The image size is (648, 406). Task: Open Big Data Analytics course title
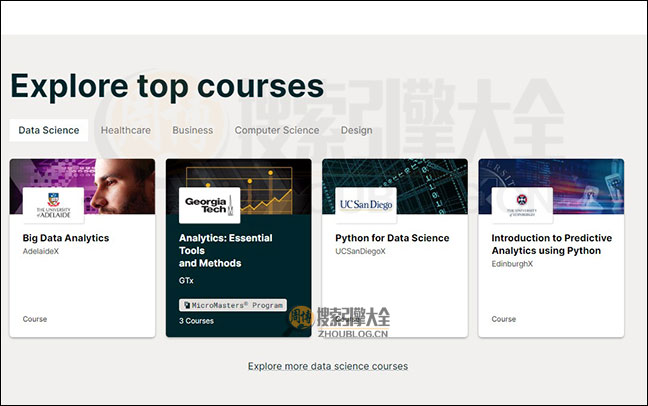click(66, 238)
